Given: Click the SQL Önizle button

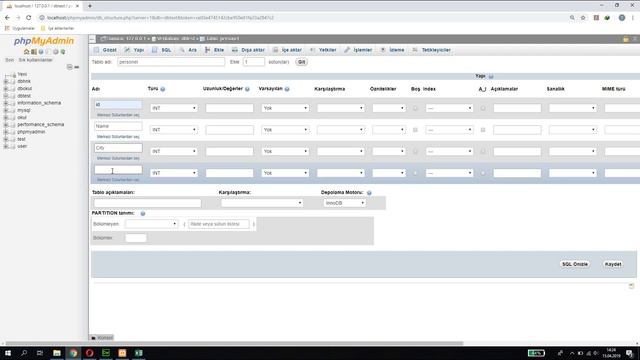Looking at the screenshot, I should click(575, 264).
